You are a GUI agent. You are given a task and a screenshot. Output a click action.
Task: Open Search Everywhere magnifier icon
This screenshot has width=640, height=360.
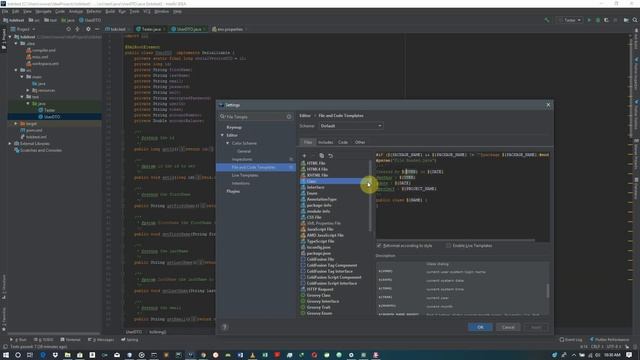(635, 20)
